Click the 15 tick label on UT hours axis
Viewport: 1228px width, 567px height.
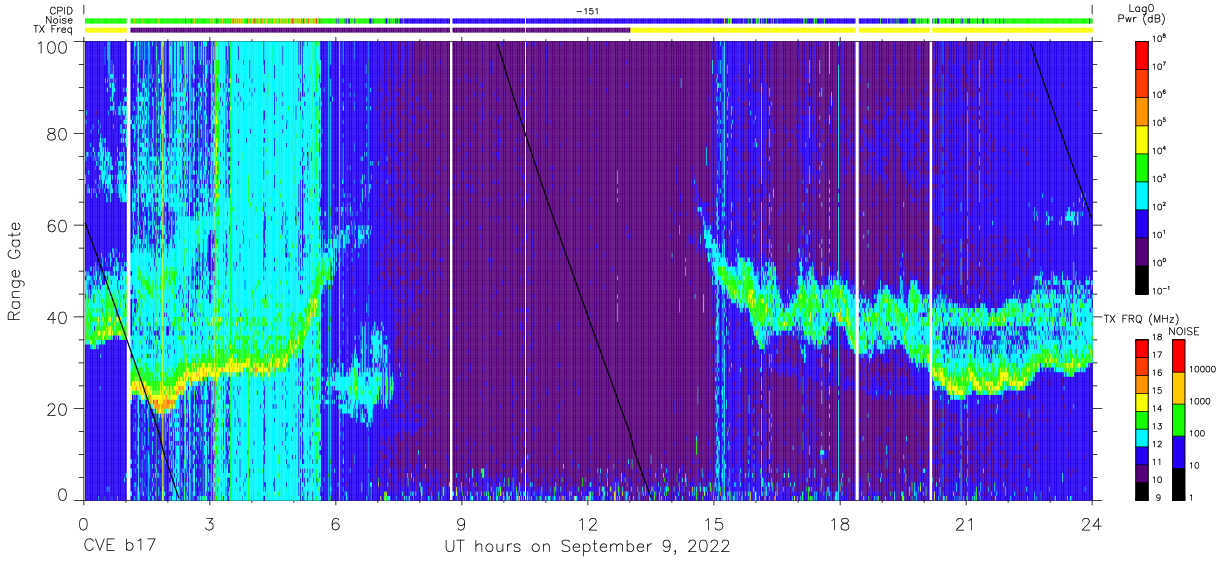click(714, 525)
